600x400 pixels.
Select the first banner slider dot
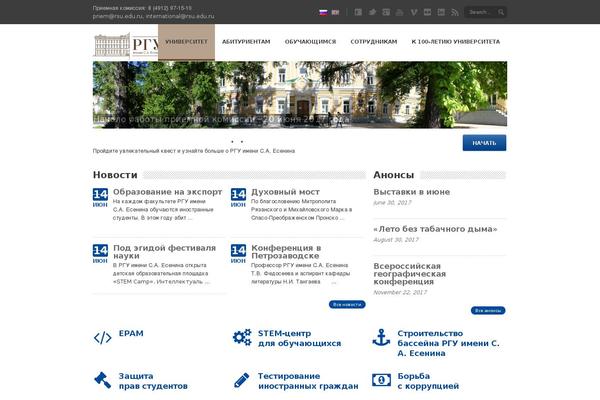point(232,142)
